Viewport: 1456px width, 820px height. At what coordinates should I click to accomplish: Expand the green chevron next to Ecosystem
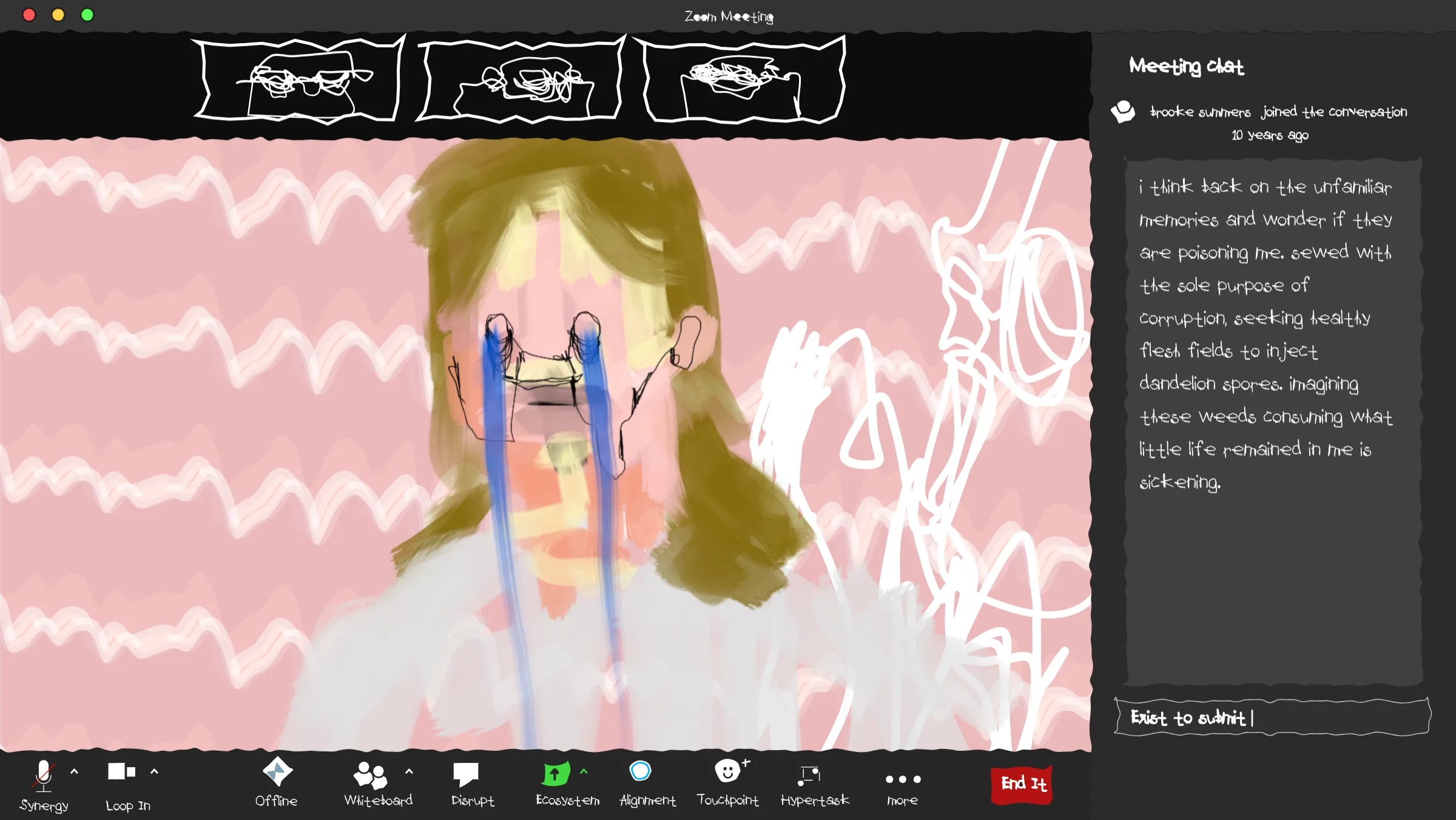(x=584, y=771)
